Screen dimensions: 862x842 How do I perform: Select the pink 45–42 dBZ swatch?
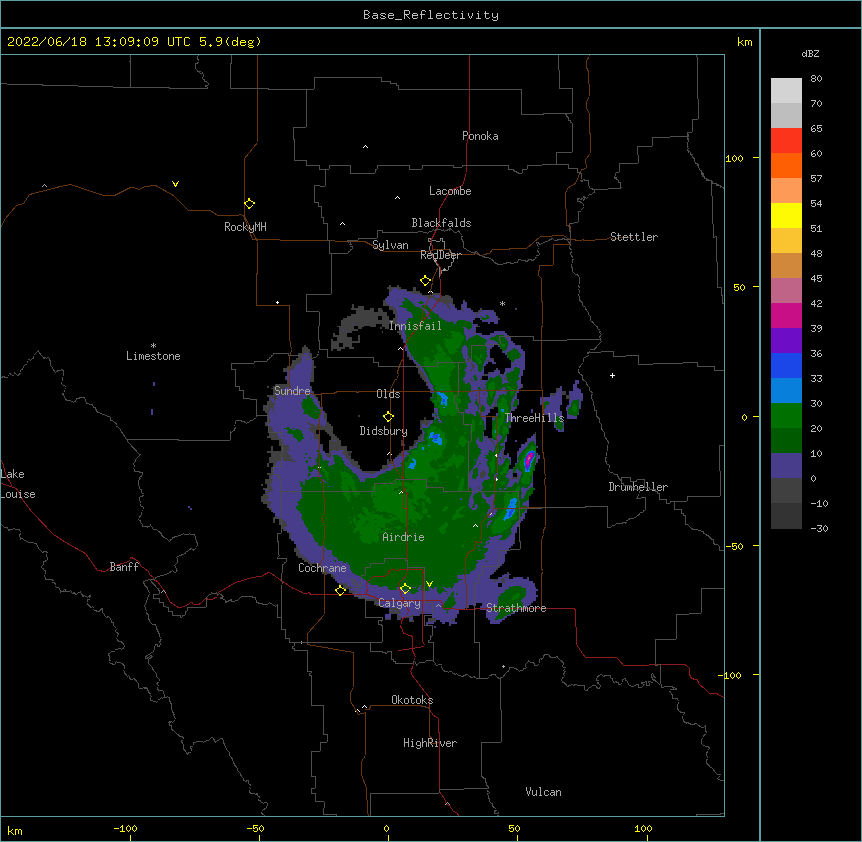(x=786, y=291)
